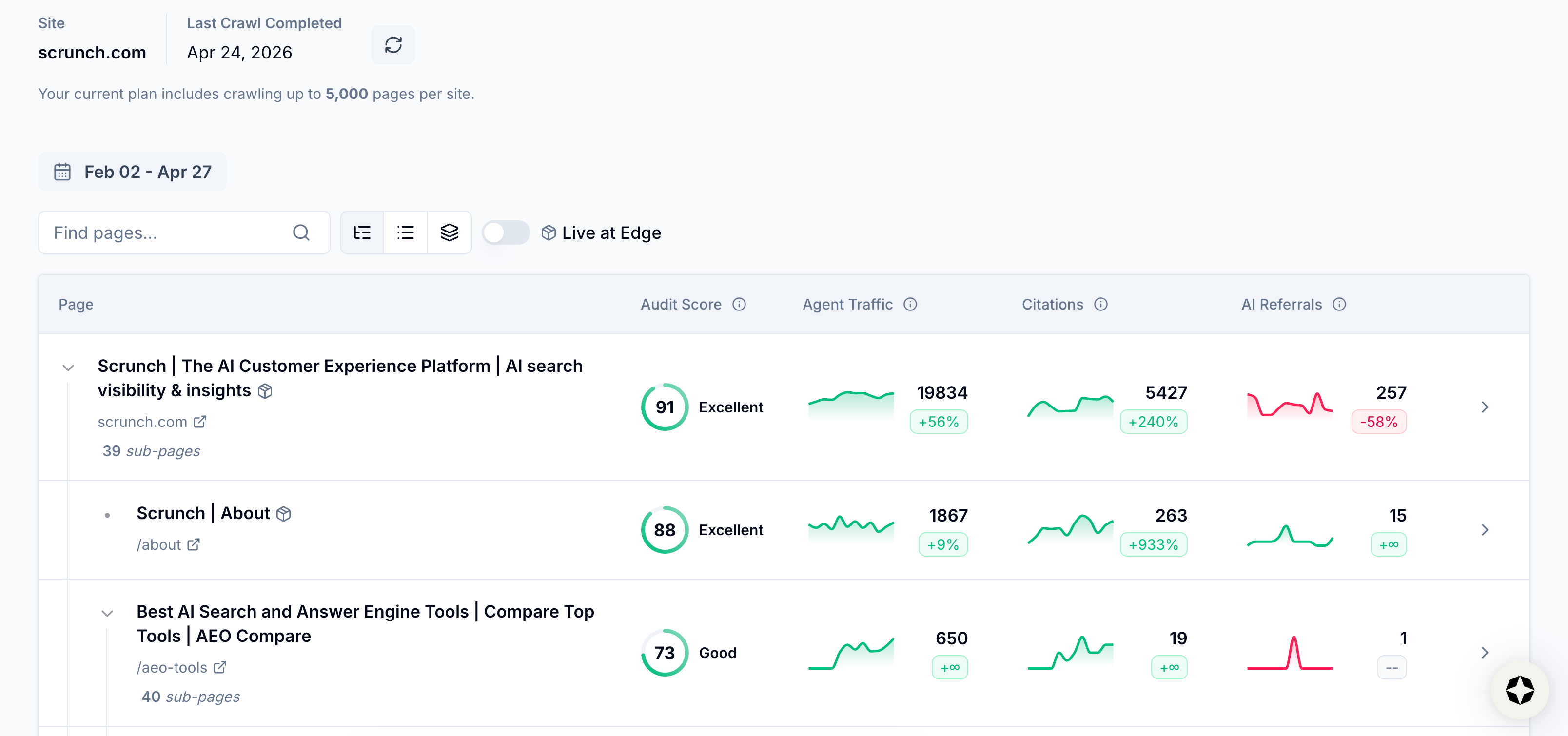Open the Feb 02 - Apr 27 date picker
The width and height of the screenshot is (1568, 736).
(x=132, y=172)
